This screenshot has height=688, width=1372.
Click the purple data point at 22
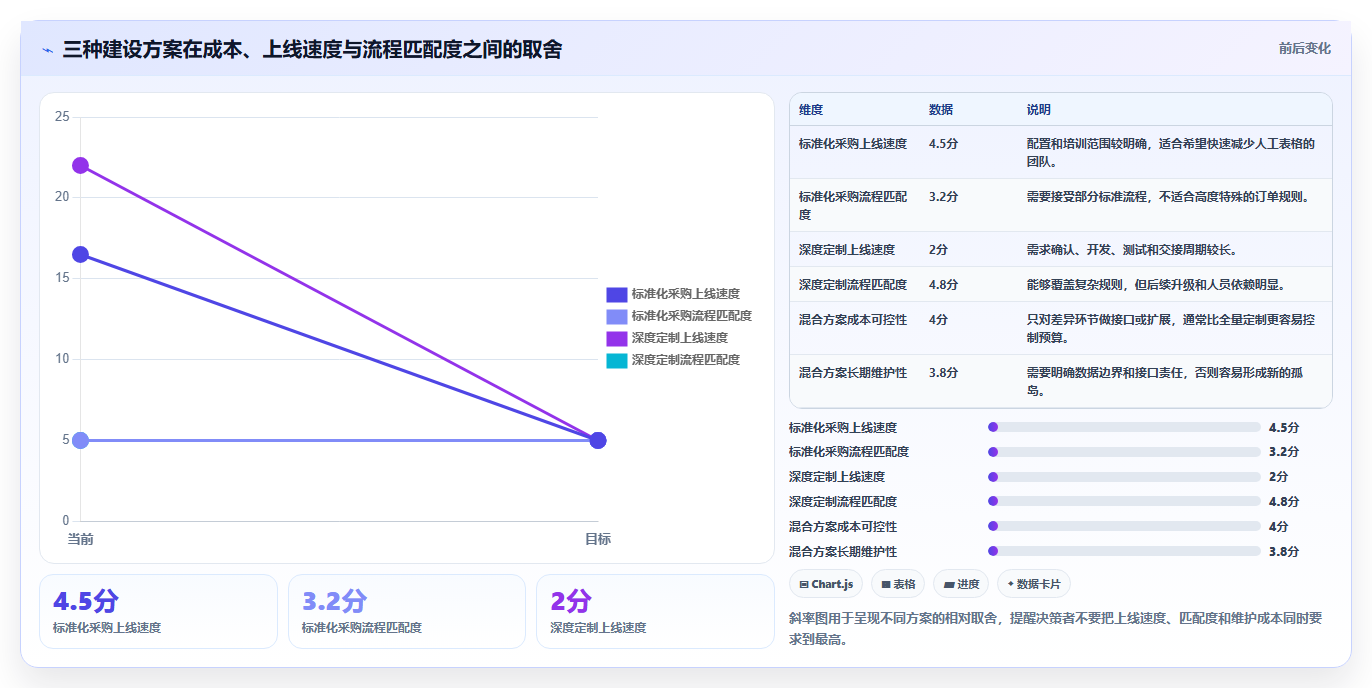(x=80, y=165)
